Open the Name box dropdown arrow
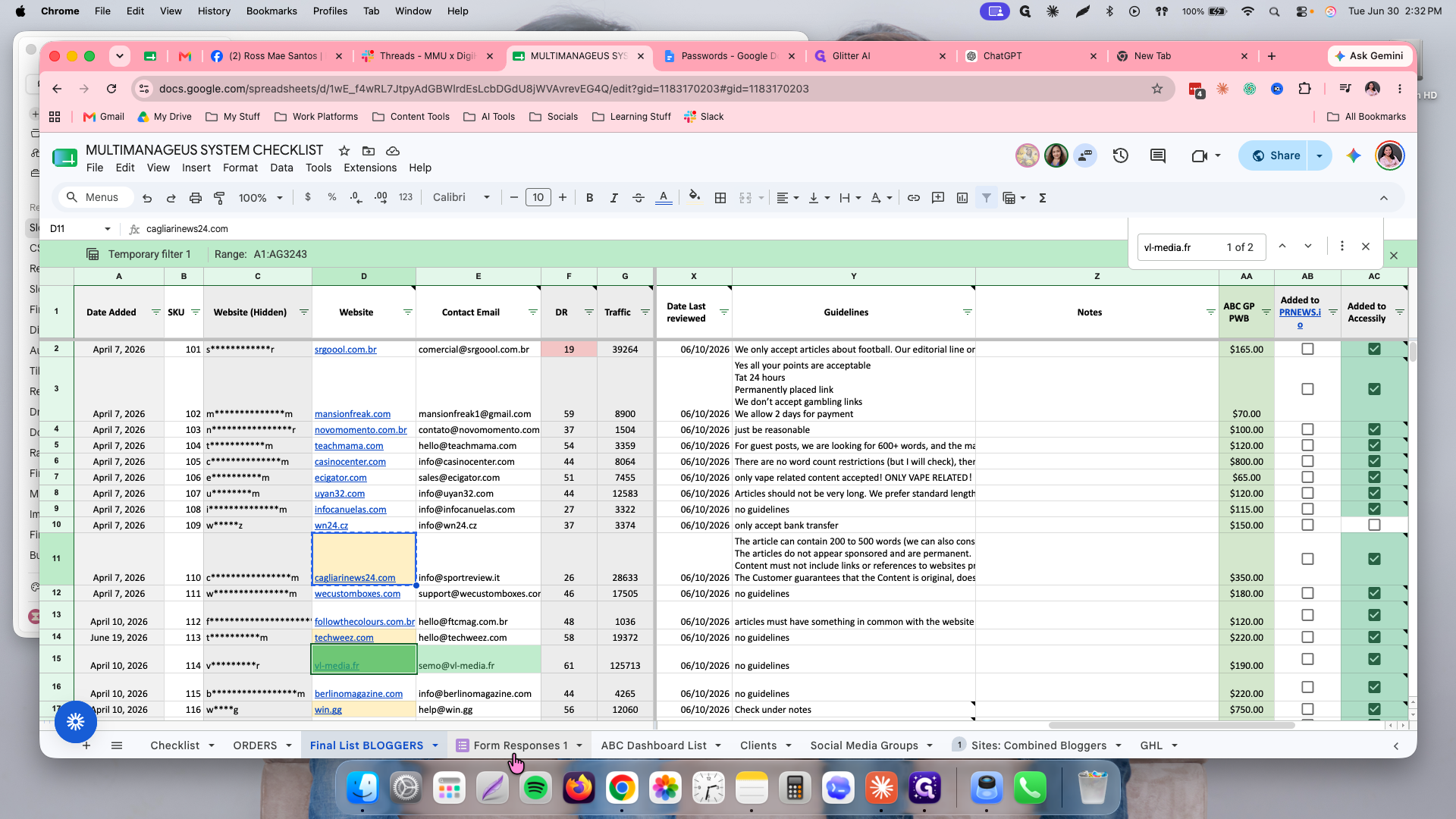 tap(108, 229)
